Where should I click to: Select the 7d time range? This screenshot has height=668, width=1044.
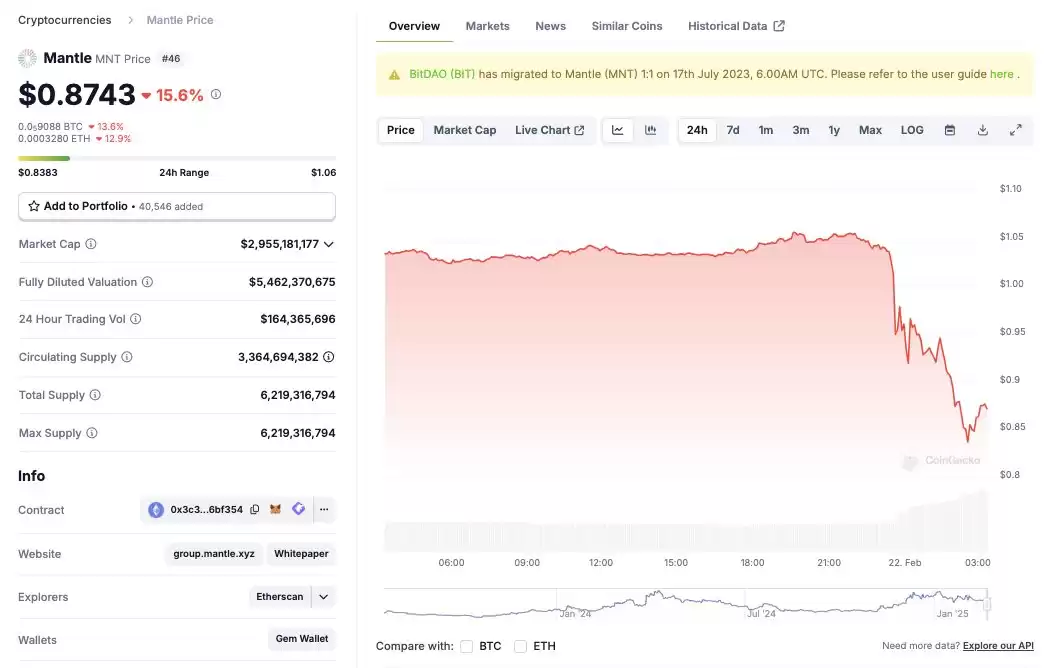(733, 130)
